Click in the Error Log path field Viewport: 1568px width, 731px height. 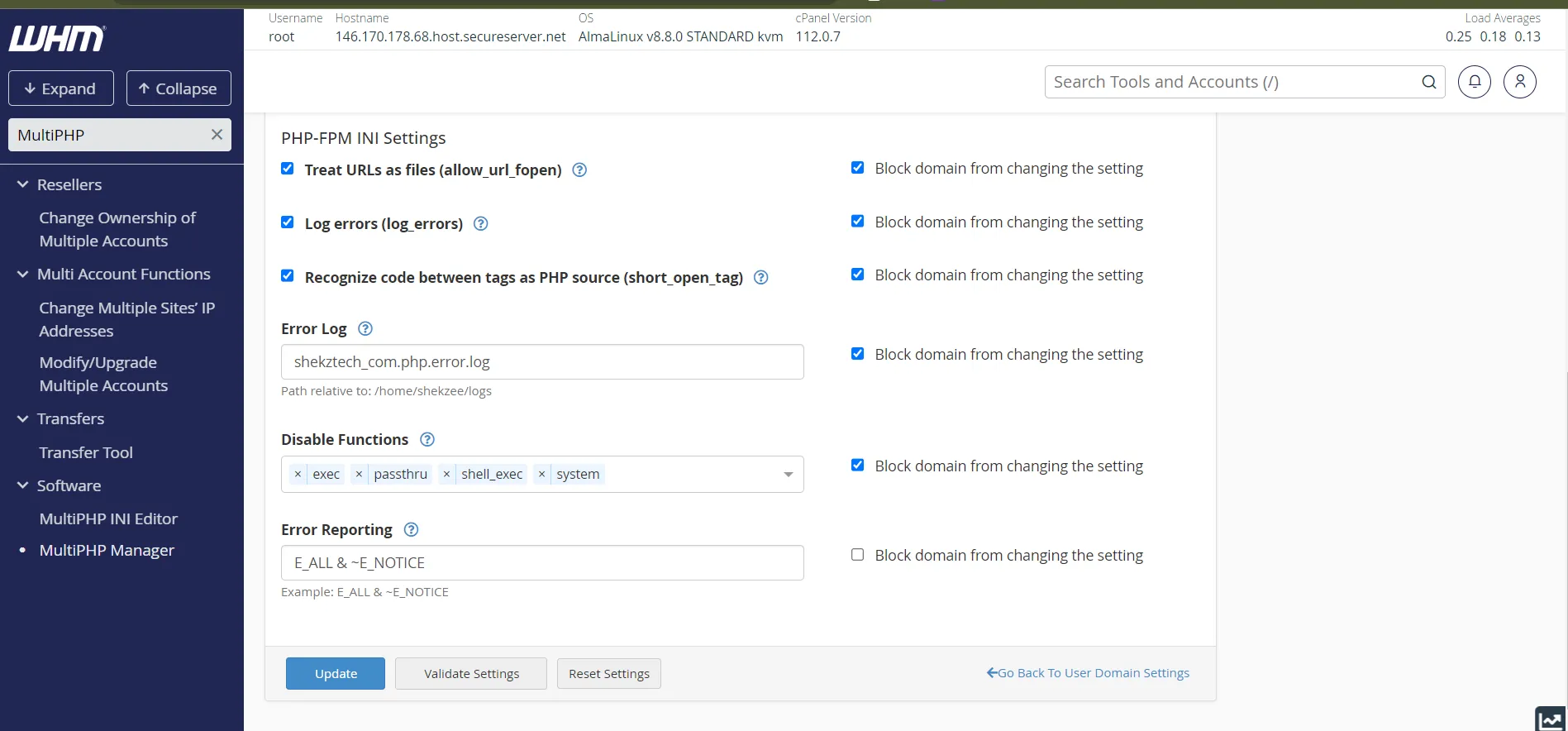click(542, 362)
